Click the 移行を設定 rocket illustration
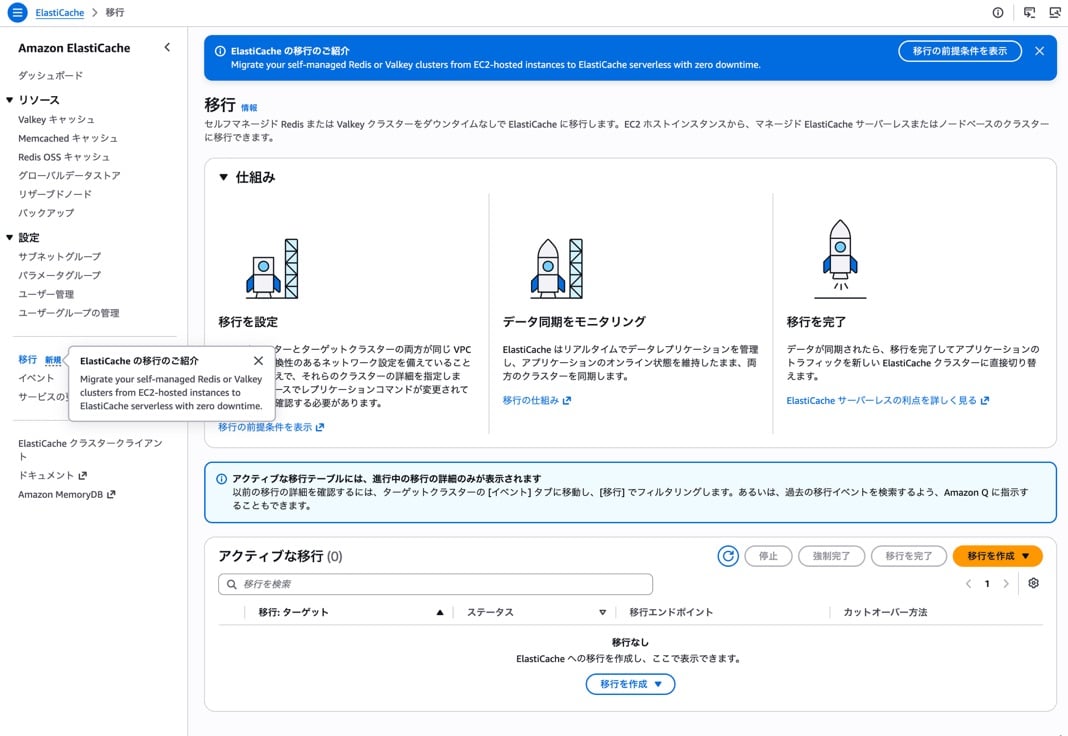Viewport: 1068px width, 736px height. tap(272, 268)
